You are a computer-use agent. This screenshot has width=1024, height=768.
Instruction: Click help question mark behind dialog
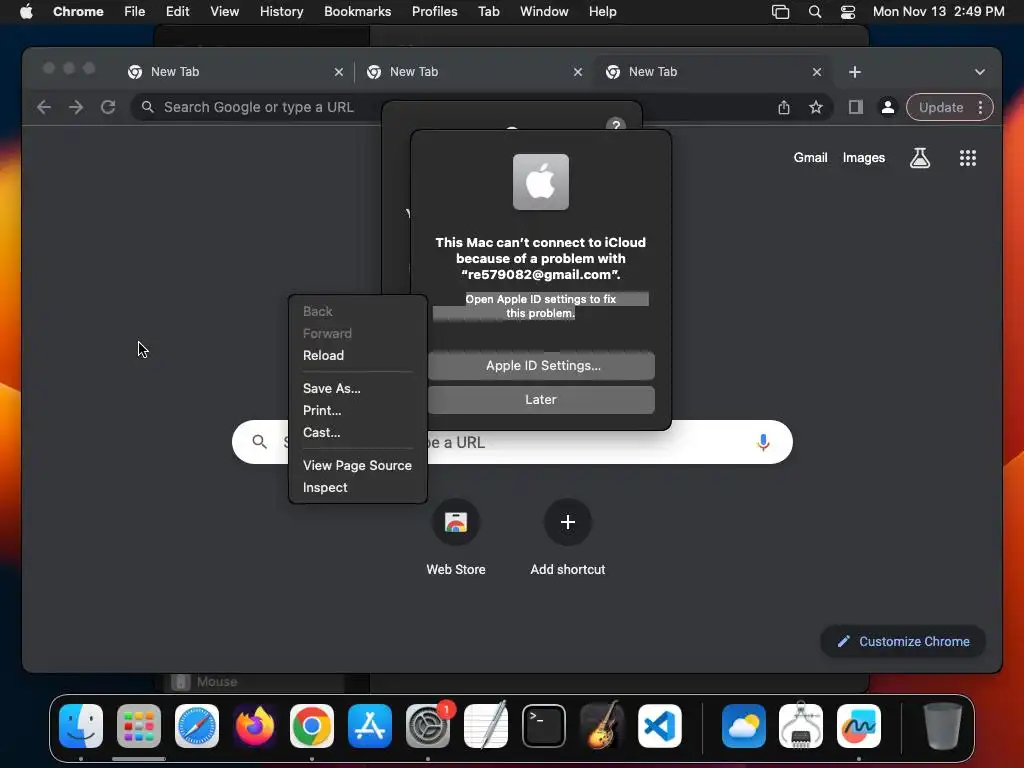click(x=616, y=123)
